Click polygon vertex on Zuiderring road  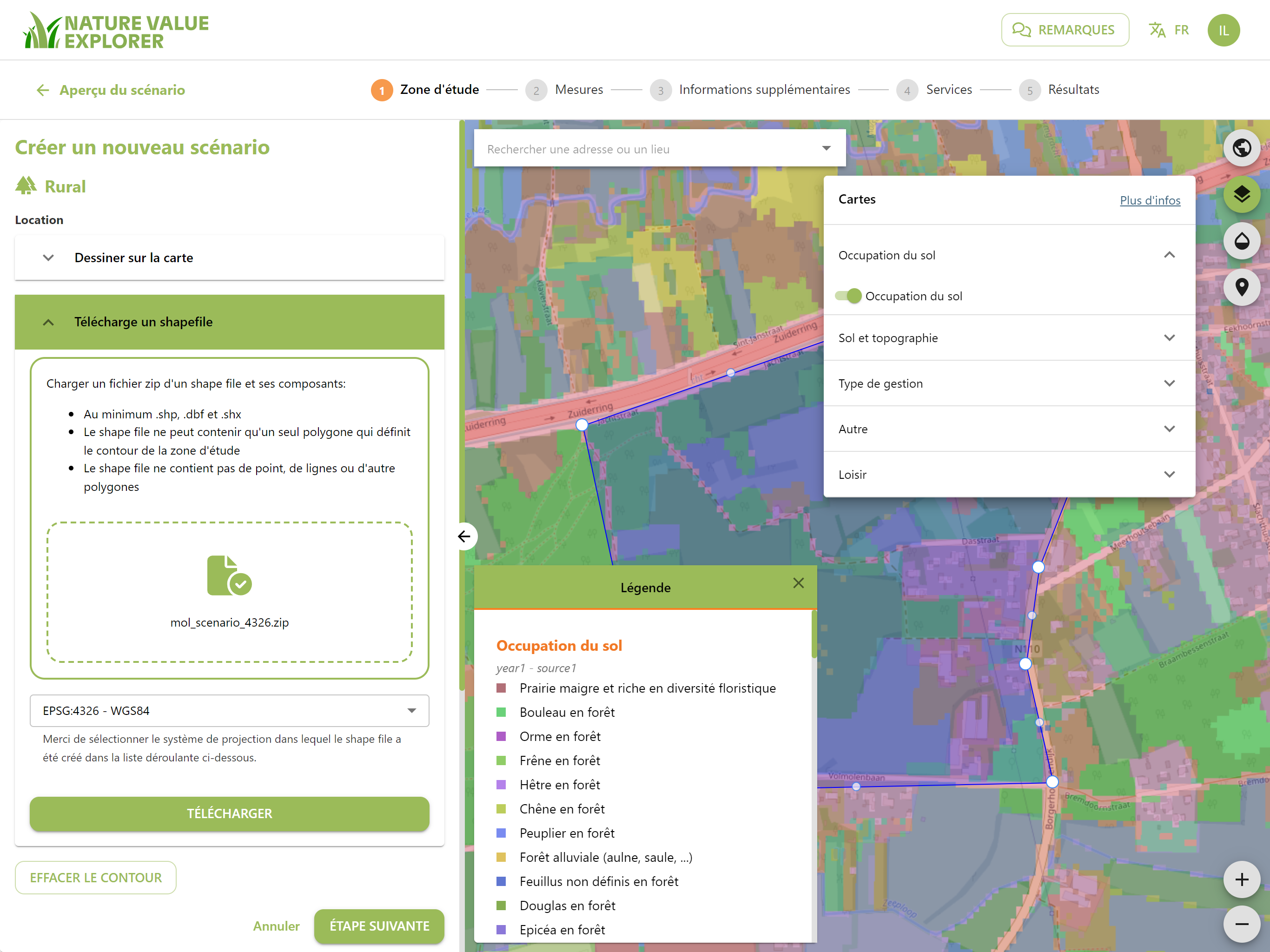582,425
